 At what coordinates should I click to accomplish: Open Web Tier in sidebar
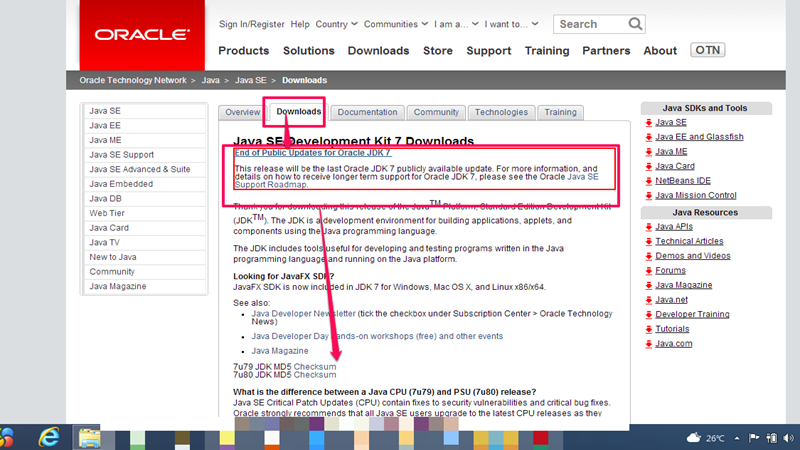coord(145,213)
